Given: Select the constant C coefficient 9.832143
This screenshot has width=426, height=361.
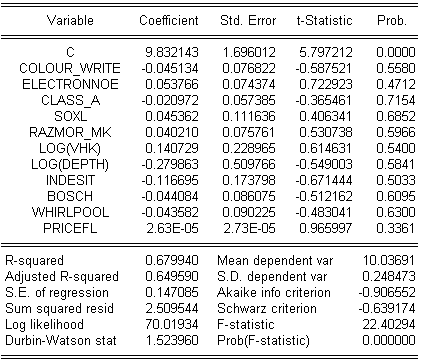Looking at the screenshot, I should [172, 52].
